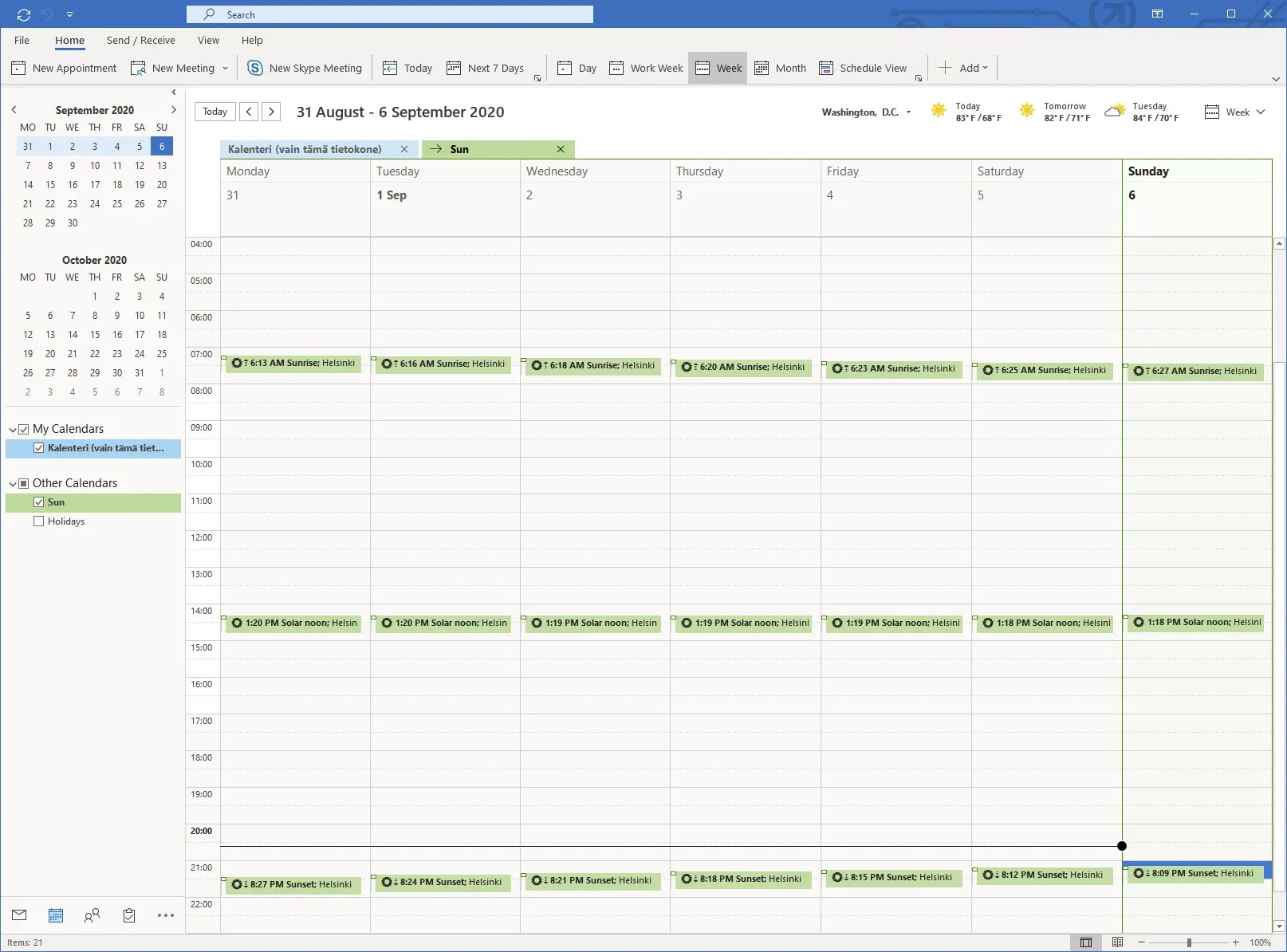Select the Sun calendar tab
Image resolution: width=1287 pixels, height=952 pixels.
460,149
